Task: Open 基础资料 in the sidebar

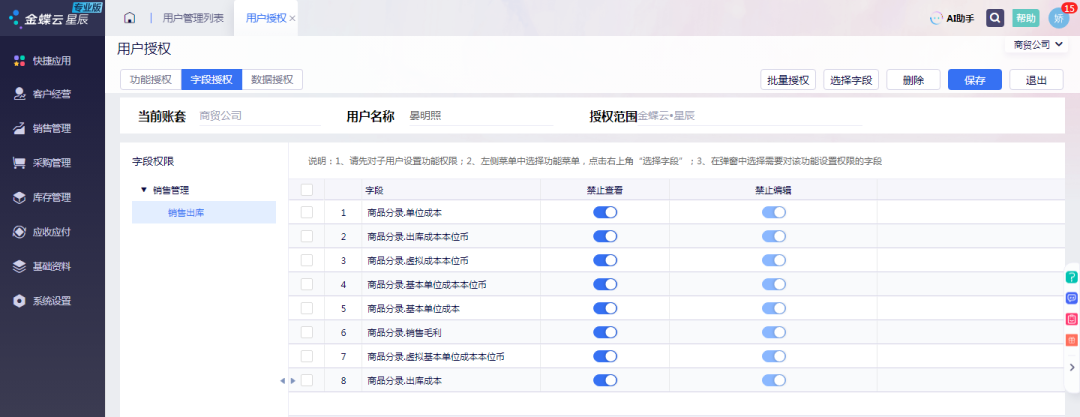Action: pos(52,267)
